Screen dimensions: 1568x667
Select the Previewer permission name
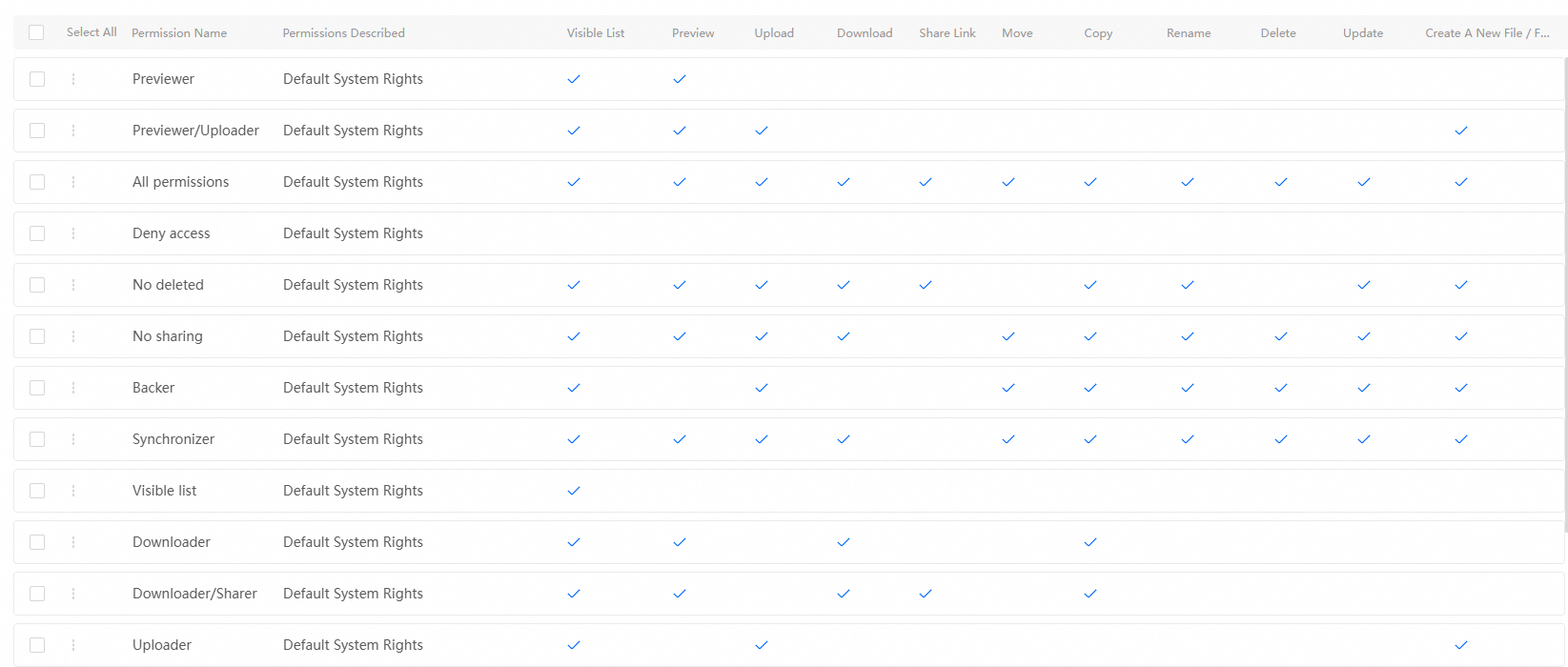163,79
